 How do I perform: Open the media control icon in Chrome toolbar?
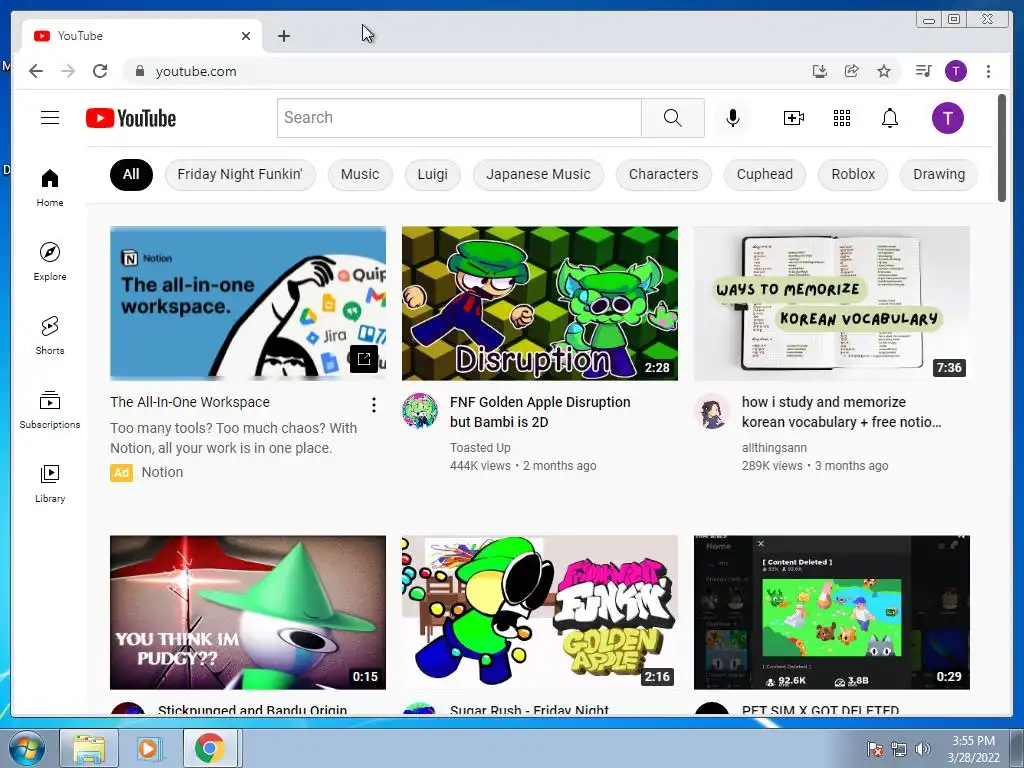coord(923,71)
